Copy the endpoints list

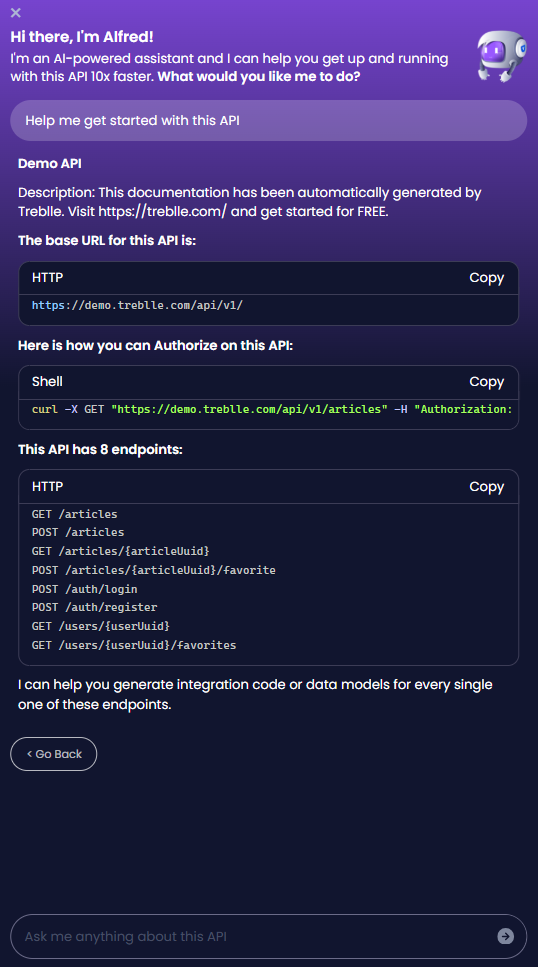pos(486,487)
